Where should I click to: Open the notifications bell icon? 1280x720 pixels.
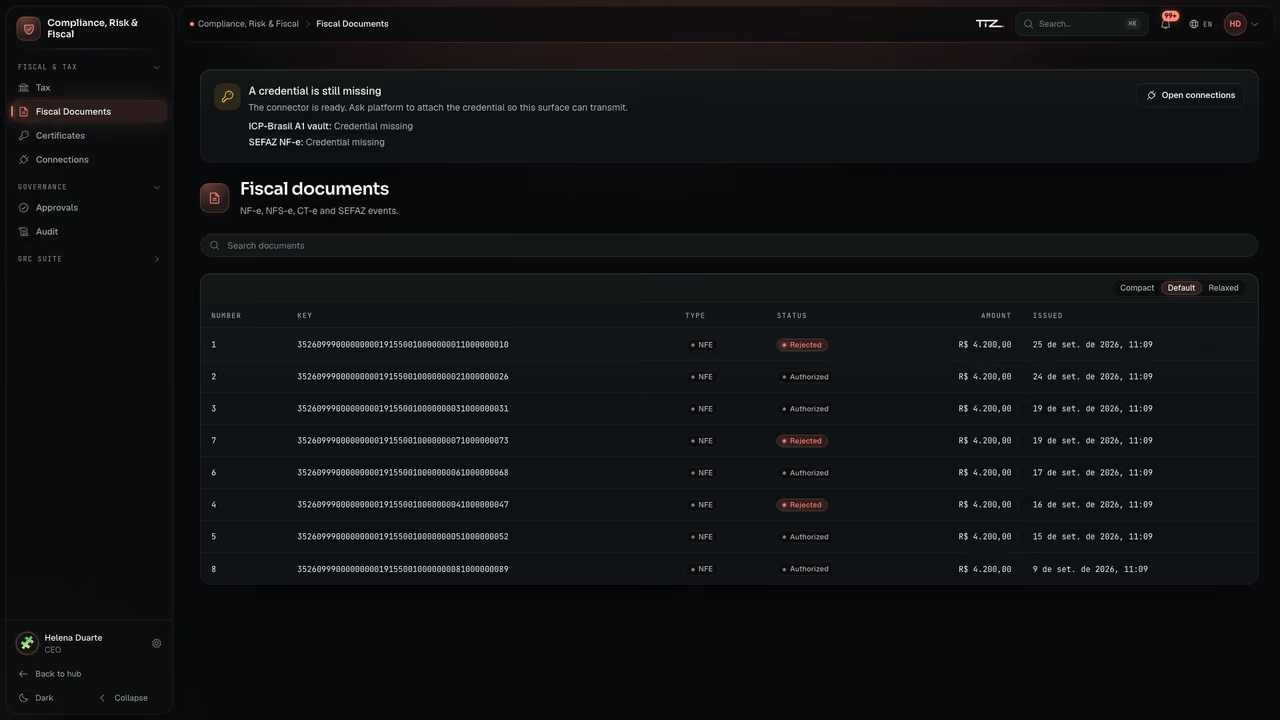click(1166, 24)
